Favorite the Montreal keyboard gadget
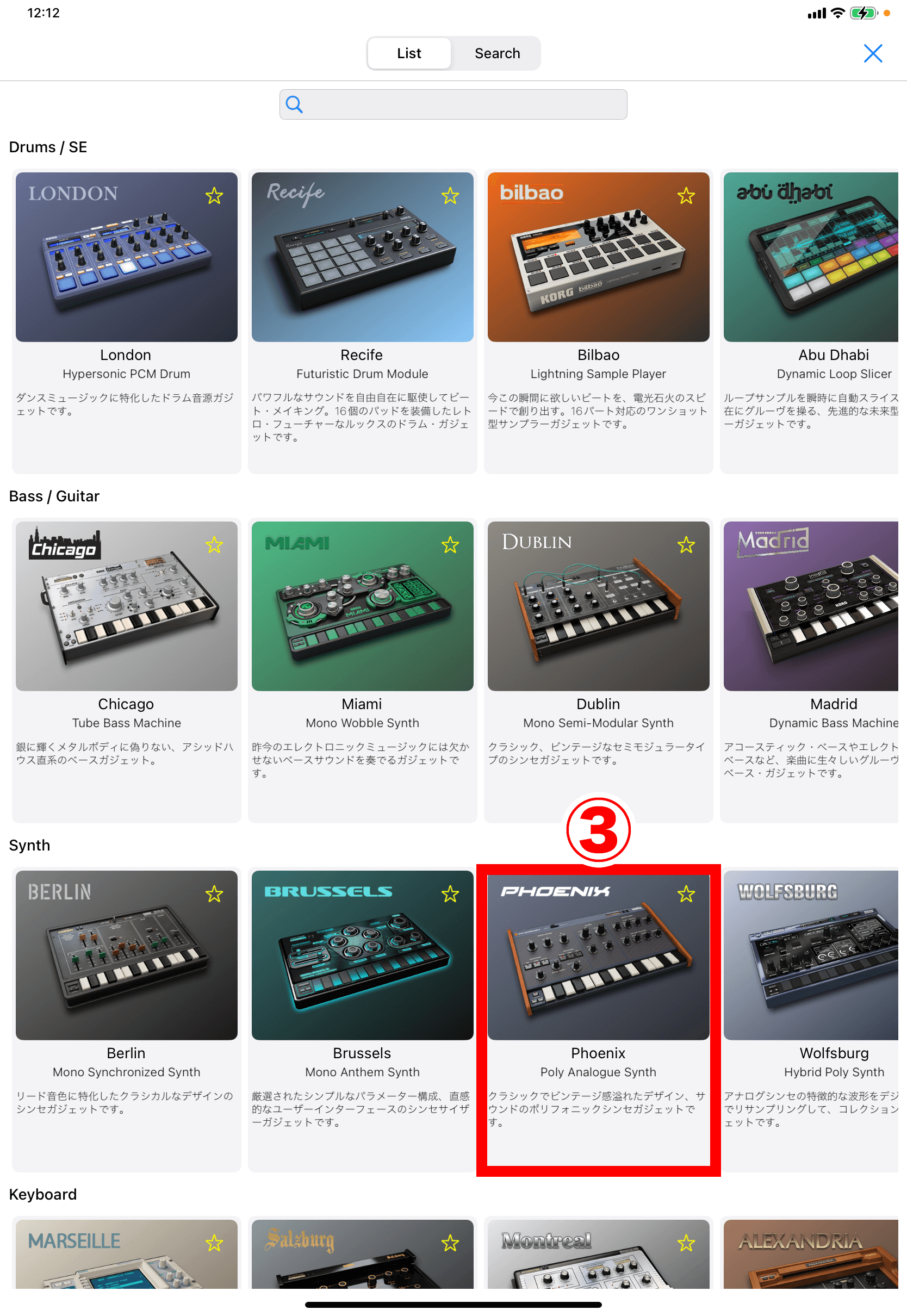This screenshot has width=907, height=1316. coord(686,1244)
